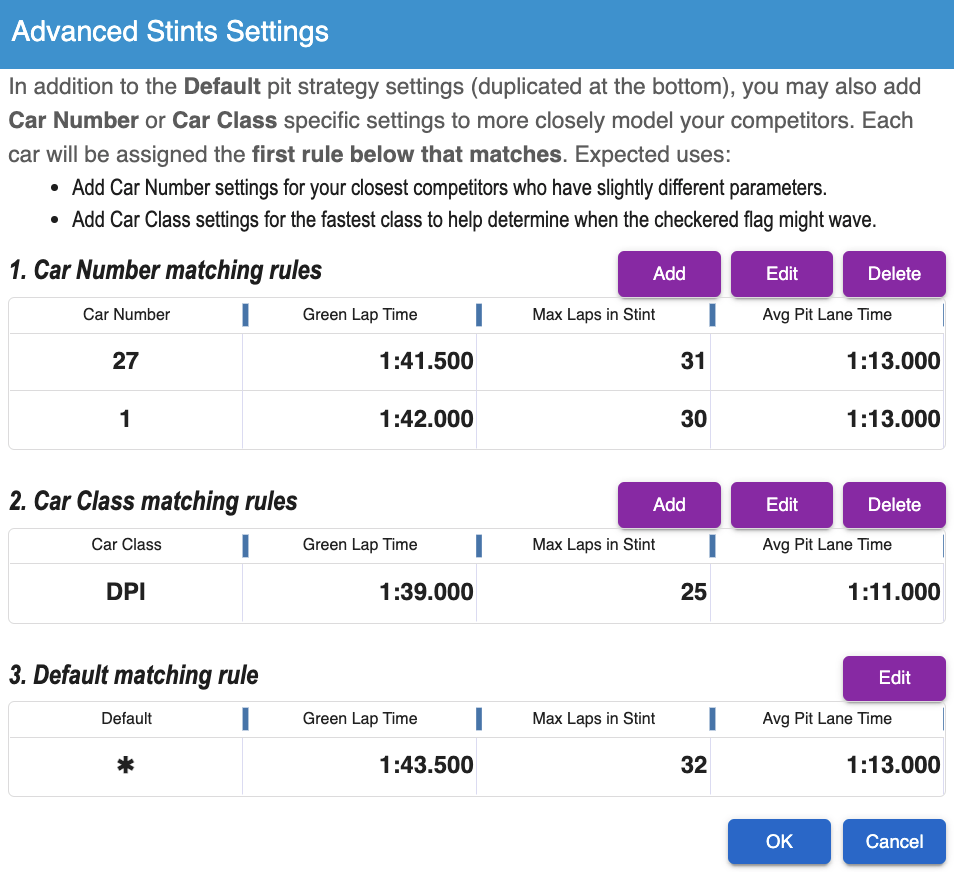
Task: Click Max Laps in Stint header in Car Class table
Action: (594, 545)
